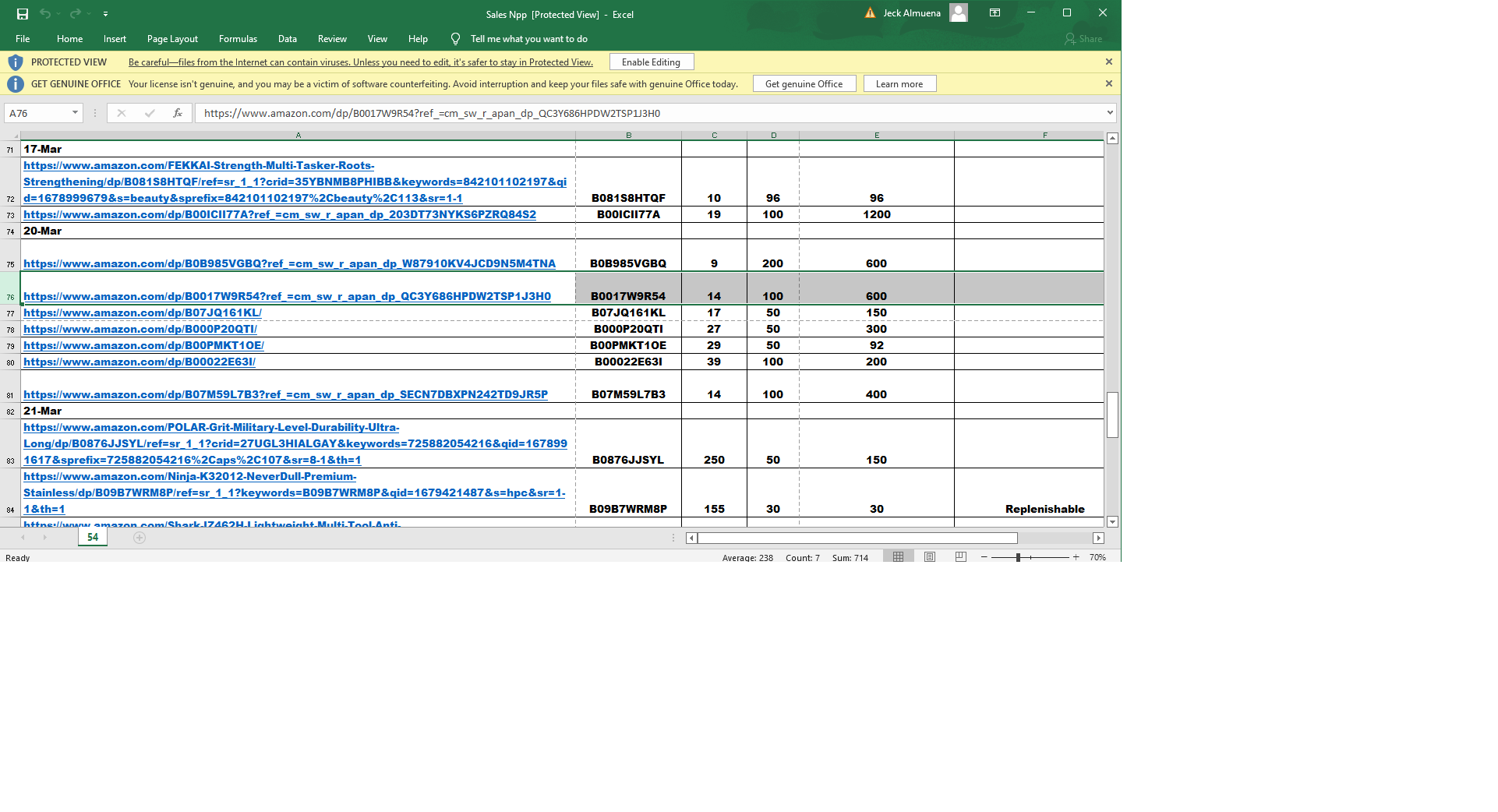Click the Undo arrow icon
This screenshot has width=1498, height=812.
[x=45, y=14]
